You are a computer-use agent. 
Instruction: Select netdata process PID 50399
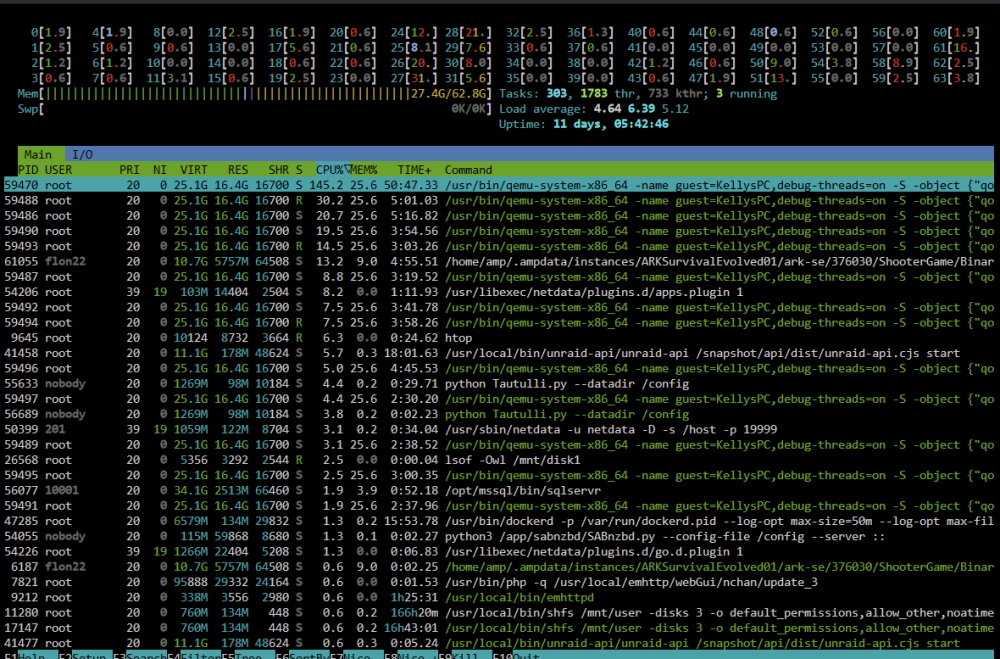(x=499, y=429)
